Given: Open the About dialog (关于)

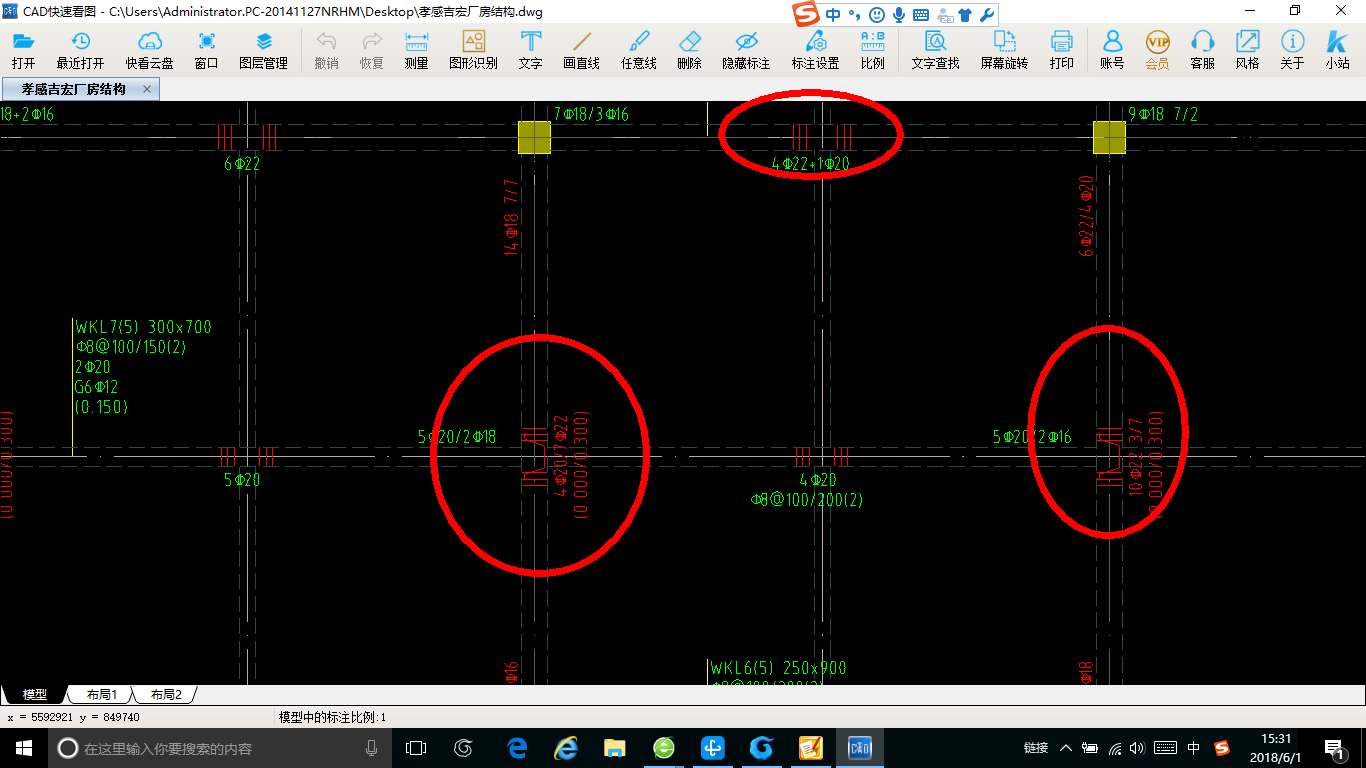Looking at the screenshot, I should point(1292,50).
